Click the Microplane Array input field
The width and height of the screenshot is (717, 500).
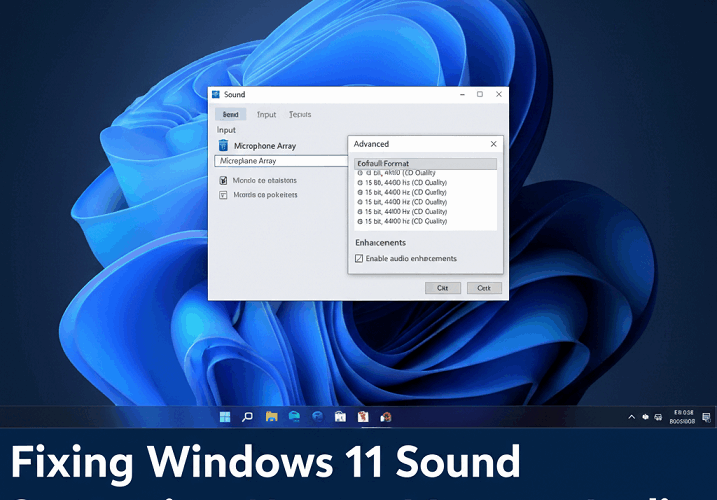[281, 161]
